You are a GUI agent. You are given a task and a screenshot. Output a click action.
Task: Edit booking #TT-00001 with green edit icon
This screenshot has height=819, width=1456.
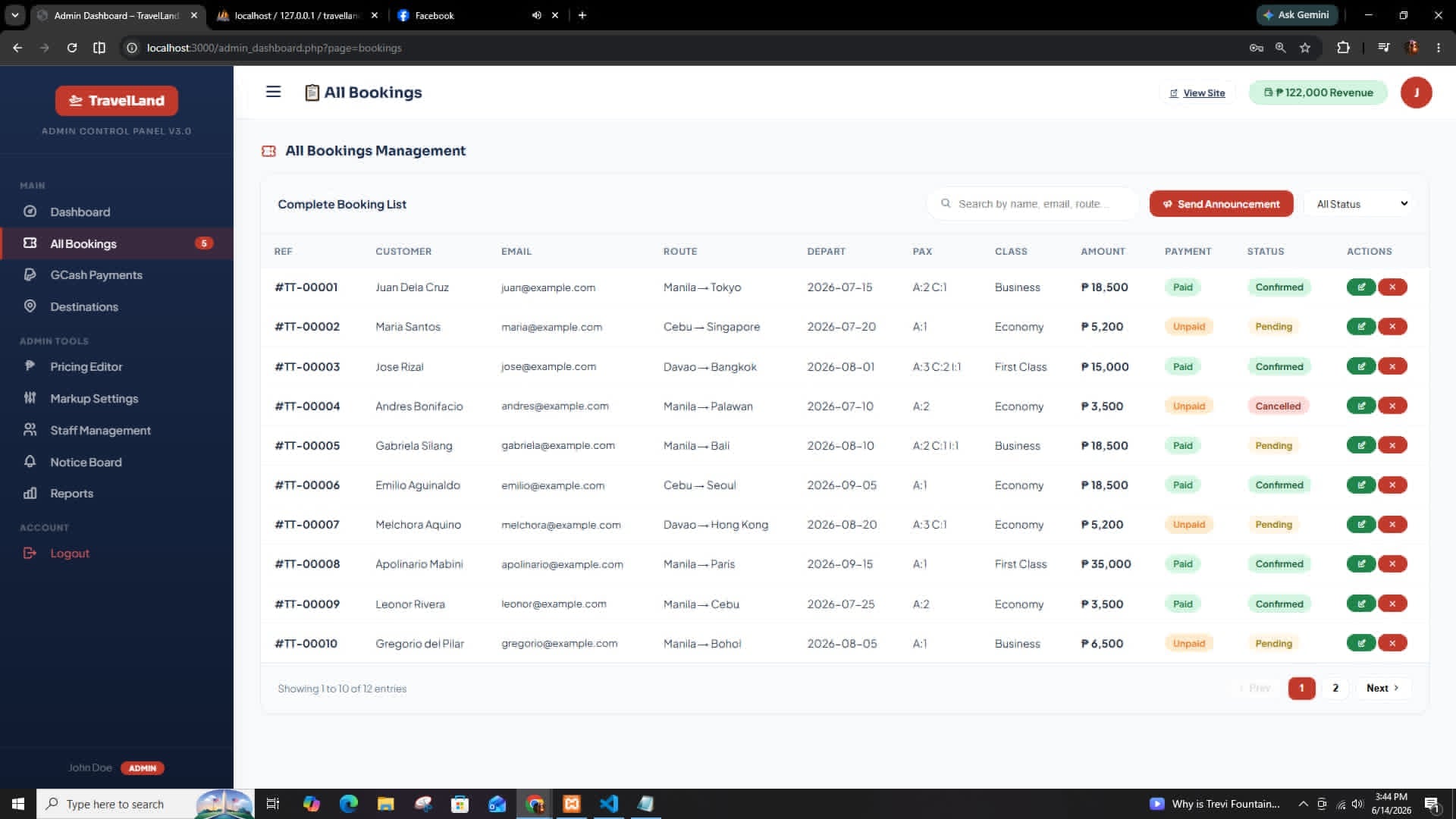pos(1361,287)
